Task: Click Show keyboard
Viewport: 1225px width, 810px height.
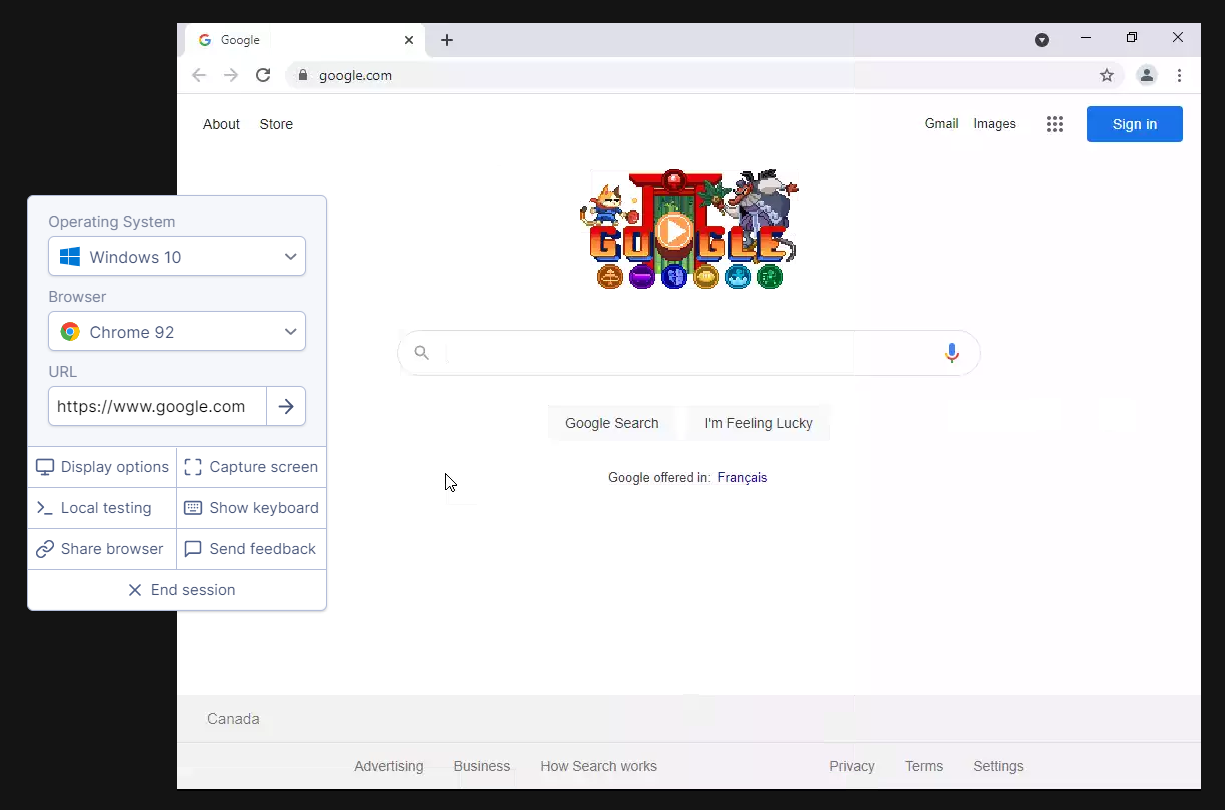Action: pyautogui.click(x=251, y=508)
